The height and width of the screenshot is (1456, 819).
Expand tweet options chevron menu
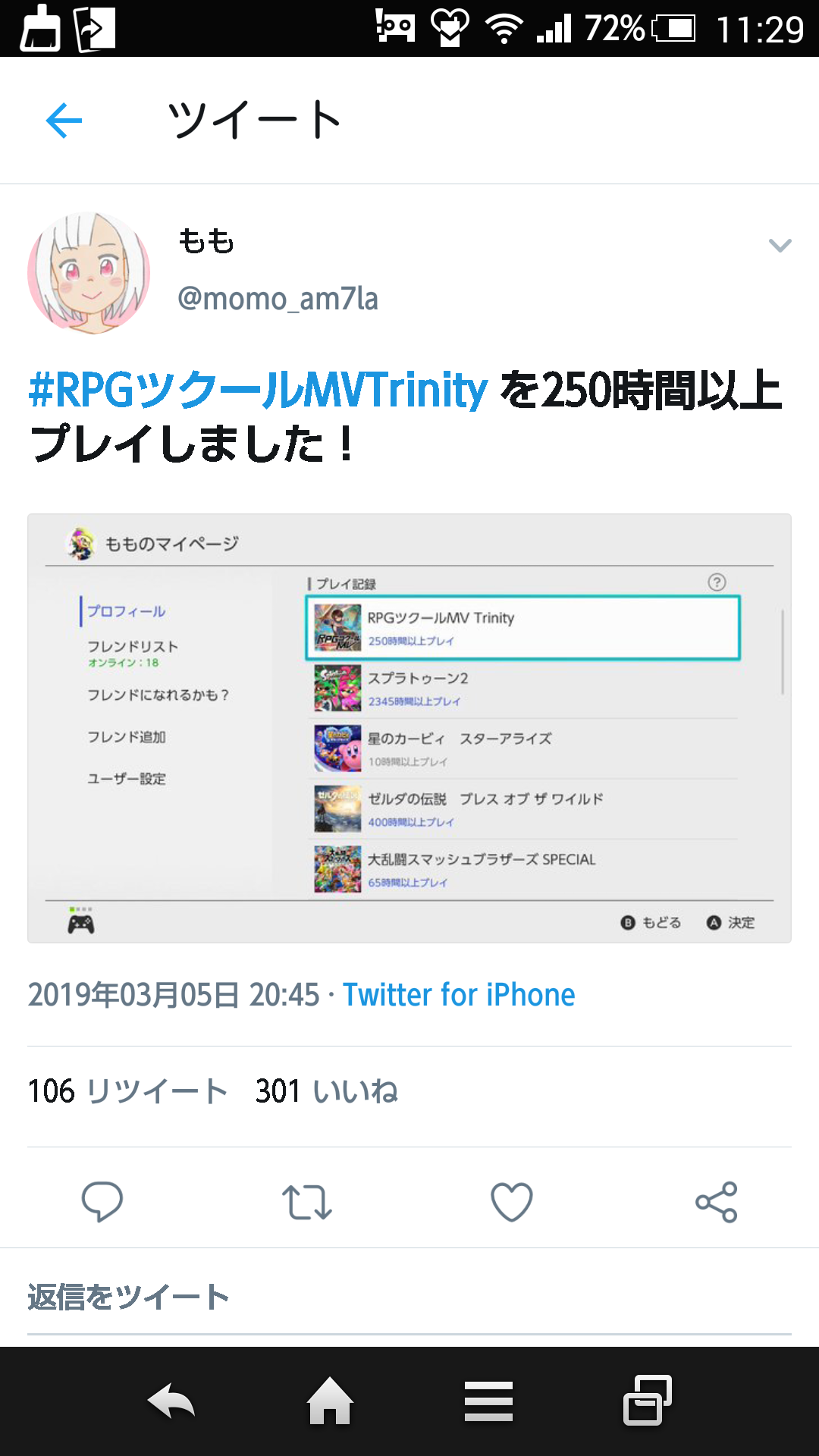click(780, 245)
